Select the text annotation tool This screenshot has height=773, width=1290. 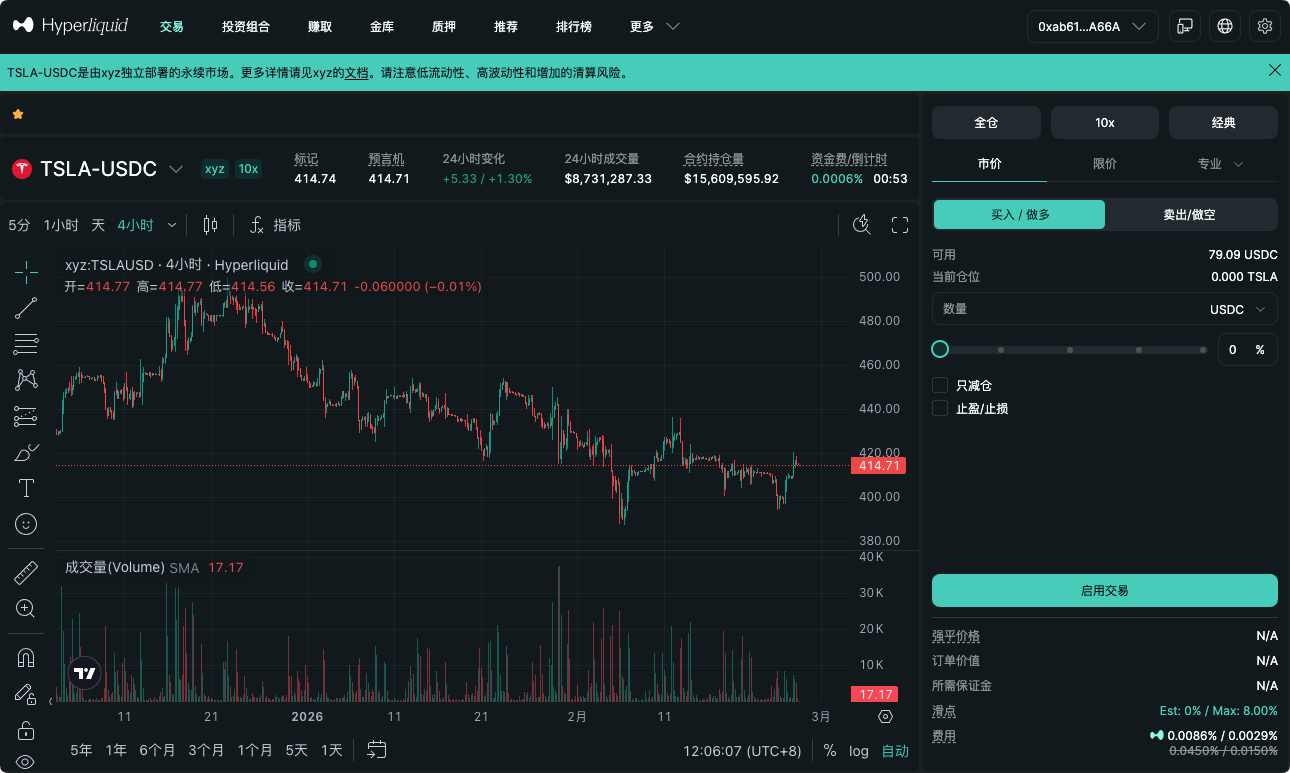[26, 488]
